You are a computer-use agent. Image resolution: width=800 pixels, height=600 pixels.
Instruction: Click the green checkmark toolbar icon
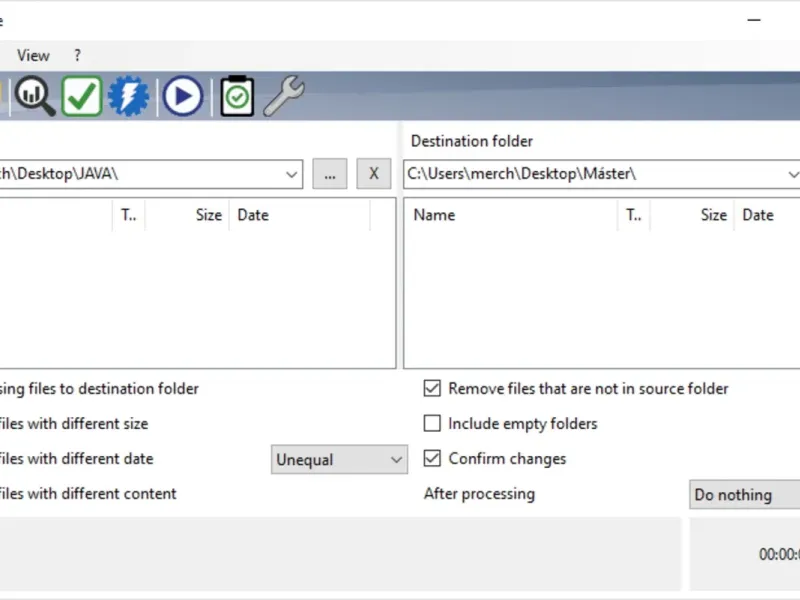82,96
